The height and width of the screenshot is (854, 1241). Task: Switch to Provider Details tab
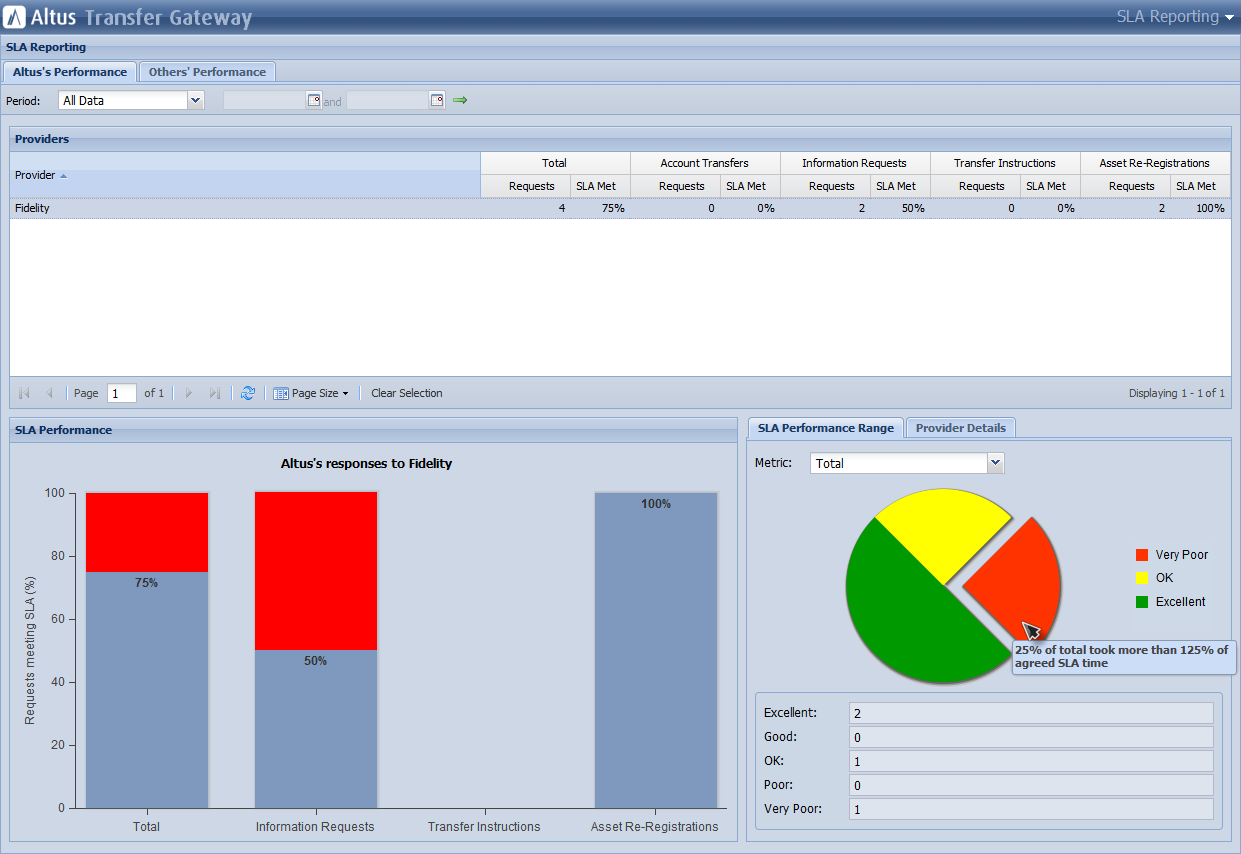(961, 428)
